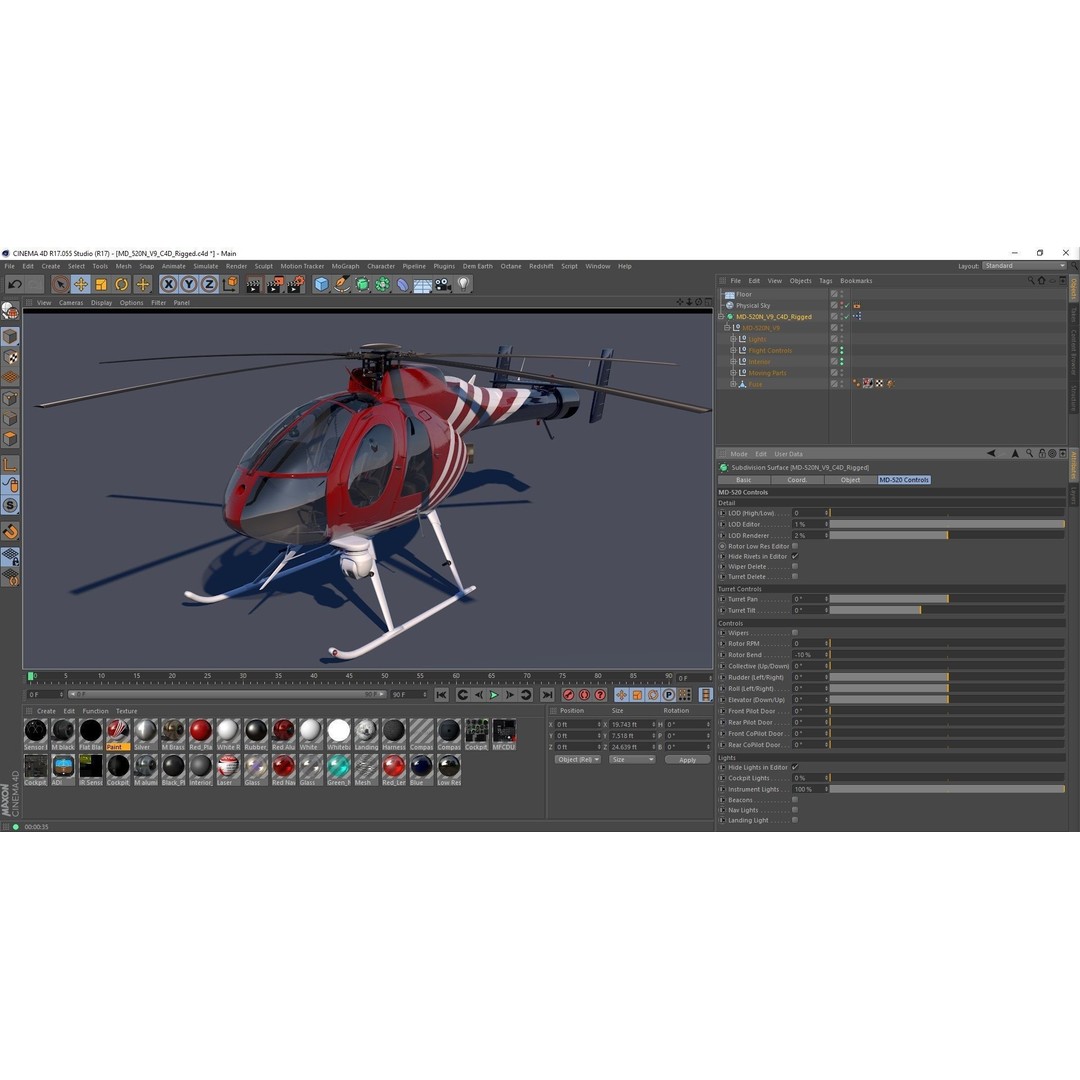Enable Texture mode in left palette

click(x=10, y=357)
